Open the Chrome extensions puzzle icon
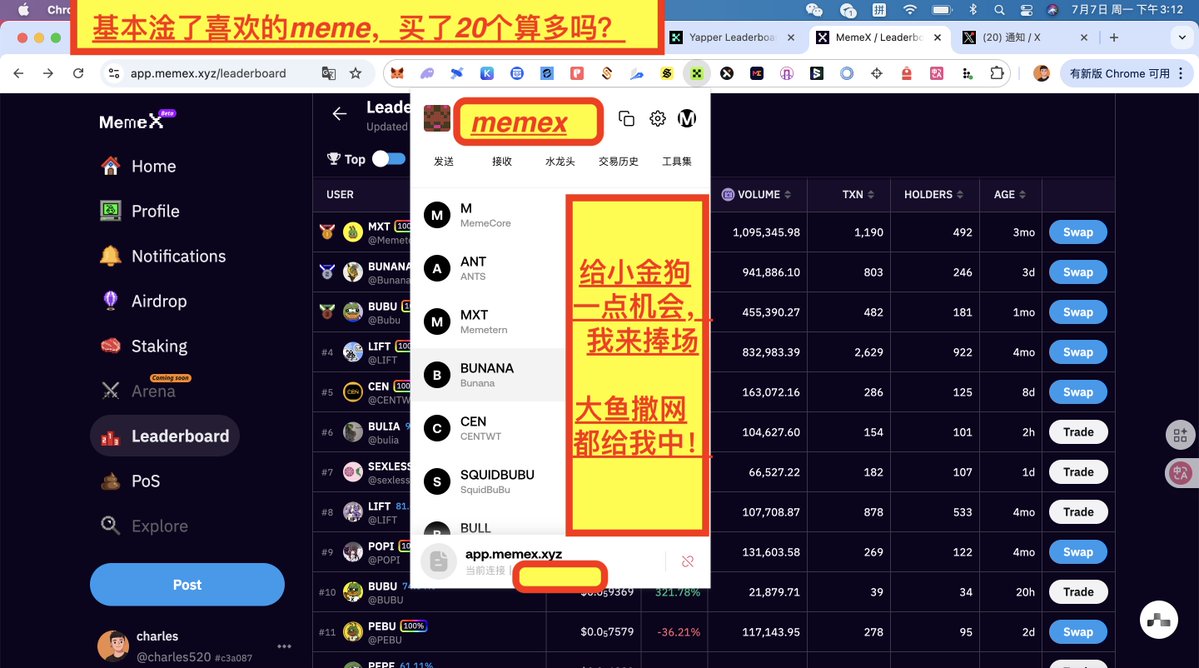The width and height of the screenshot is (1199, 668). [997, 73]
